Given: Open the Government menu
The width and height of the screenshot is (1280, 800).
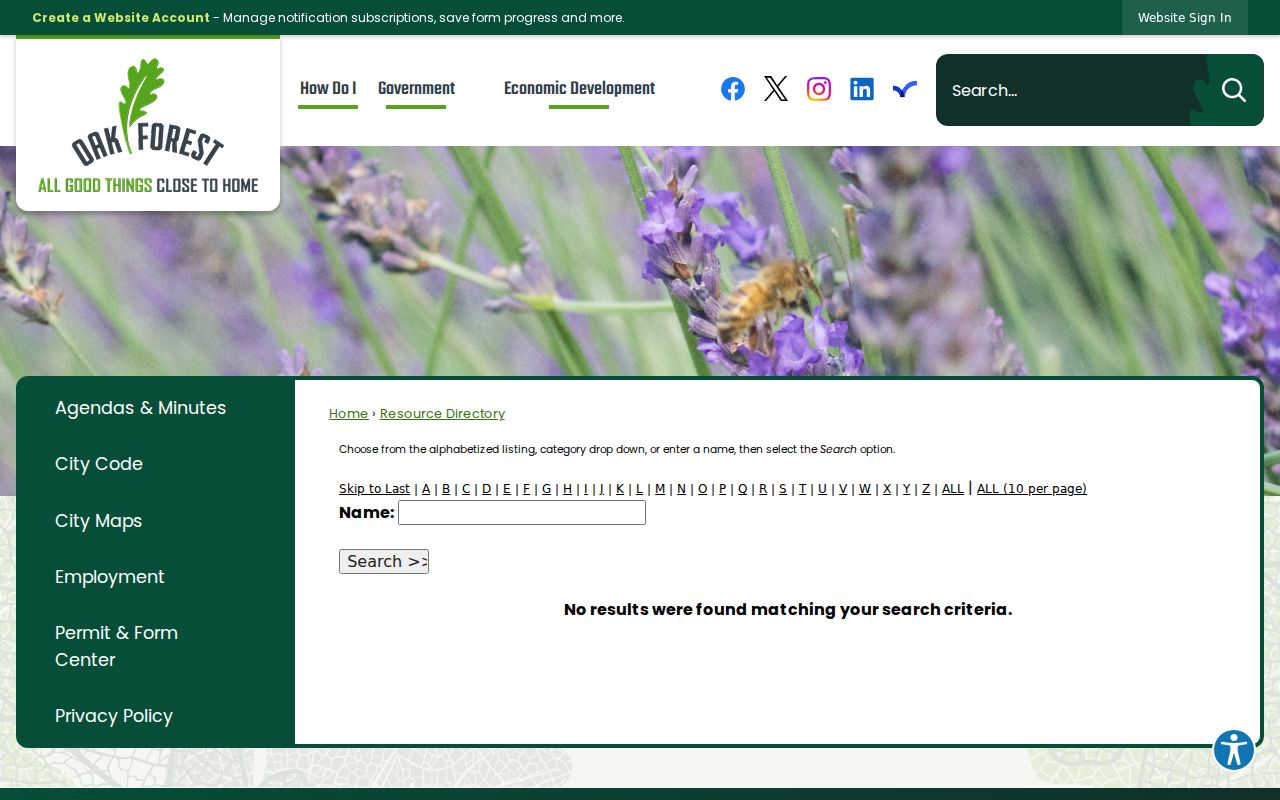Looking at the screenshot, I should pyautogui.click(x=416, y=88).
